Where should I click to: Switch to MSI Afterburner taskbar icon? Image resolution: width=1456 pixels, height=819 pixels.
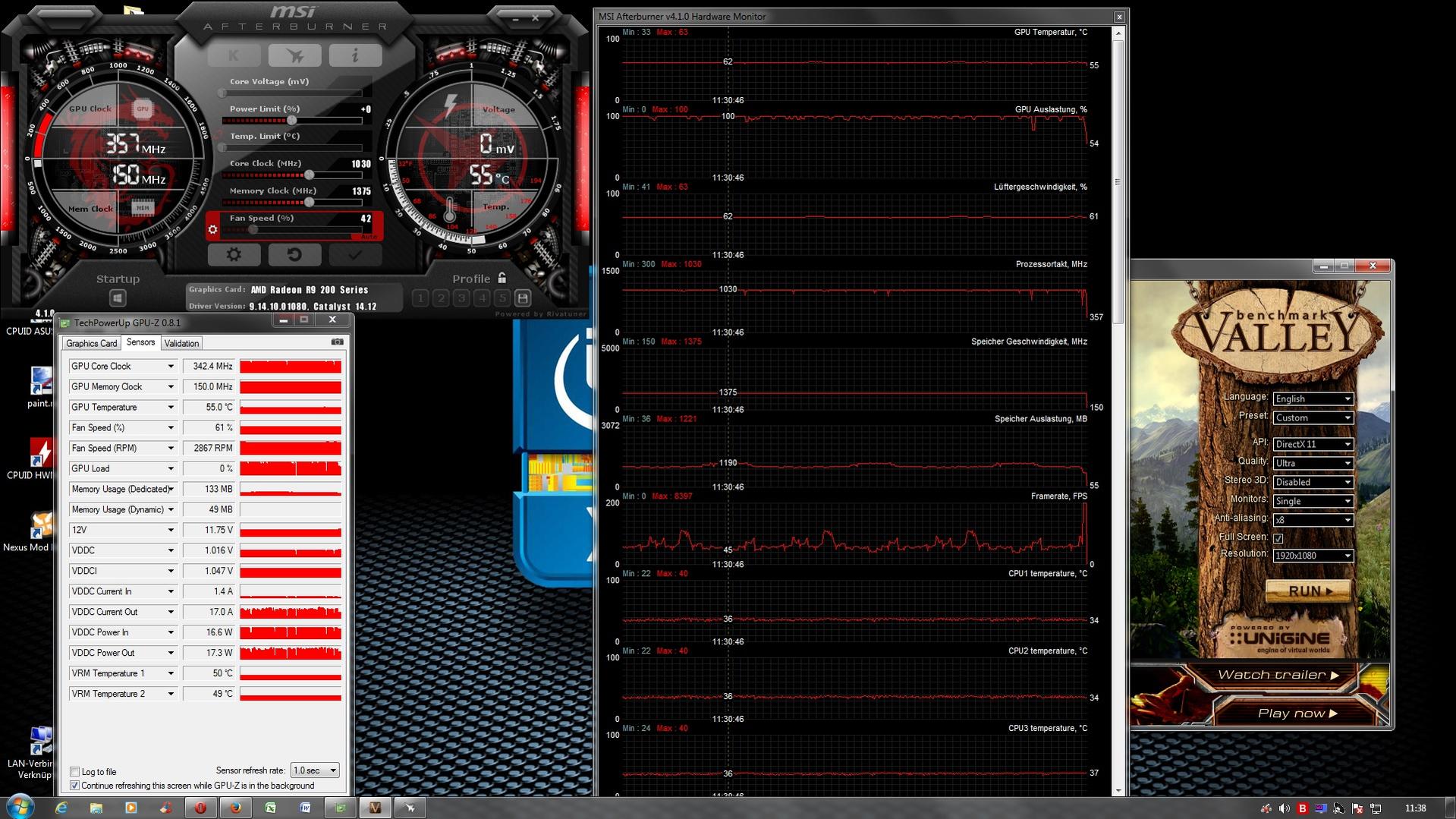tap(410, 808)
